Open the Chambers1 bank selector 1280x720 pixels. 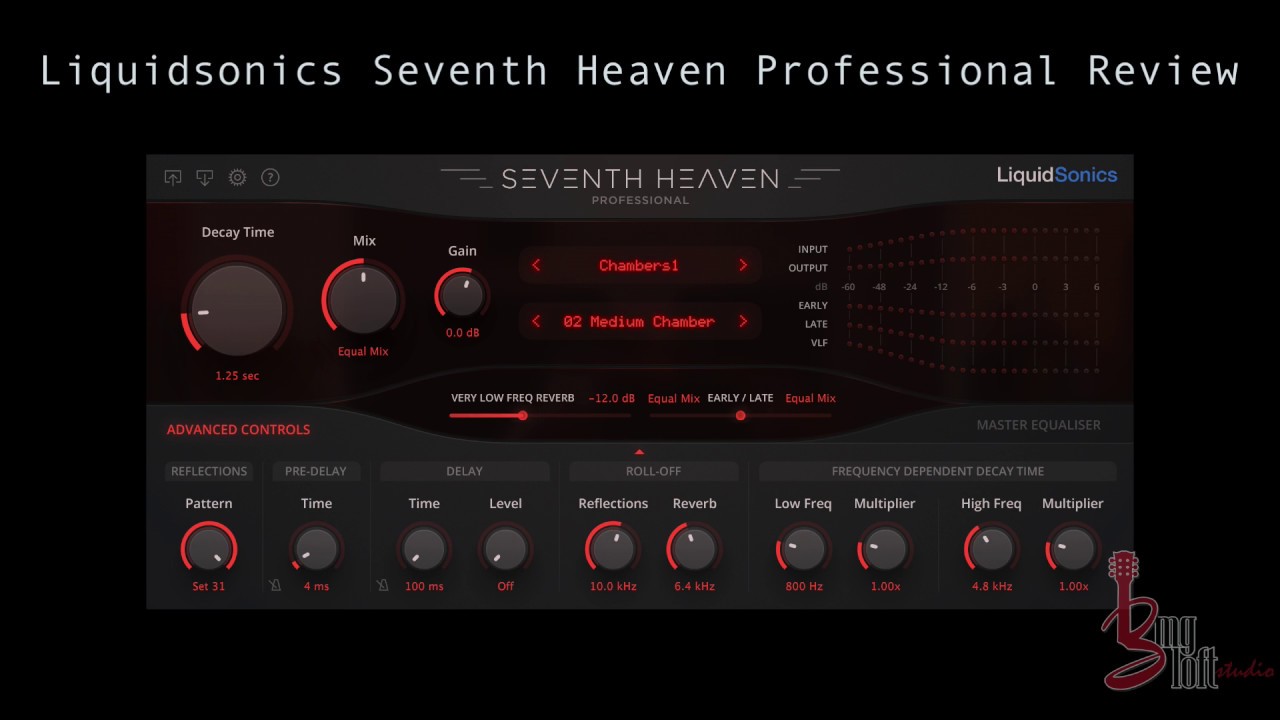click(639, 265)
